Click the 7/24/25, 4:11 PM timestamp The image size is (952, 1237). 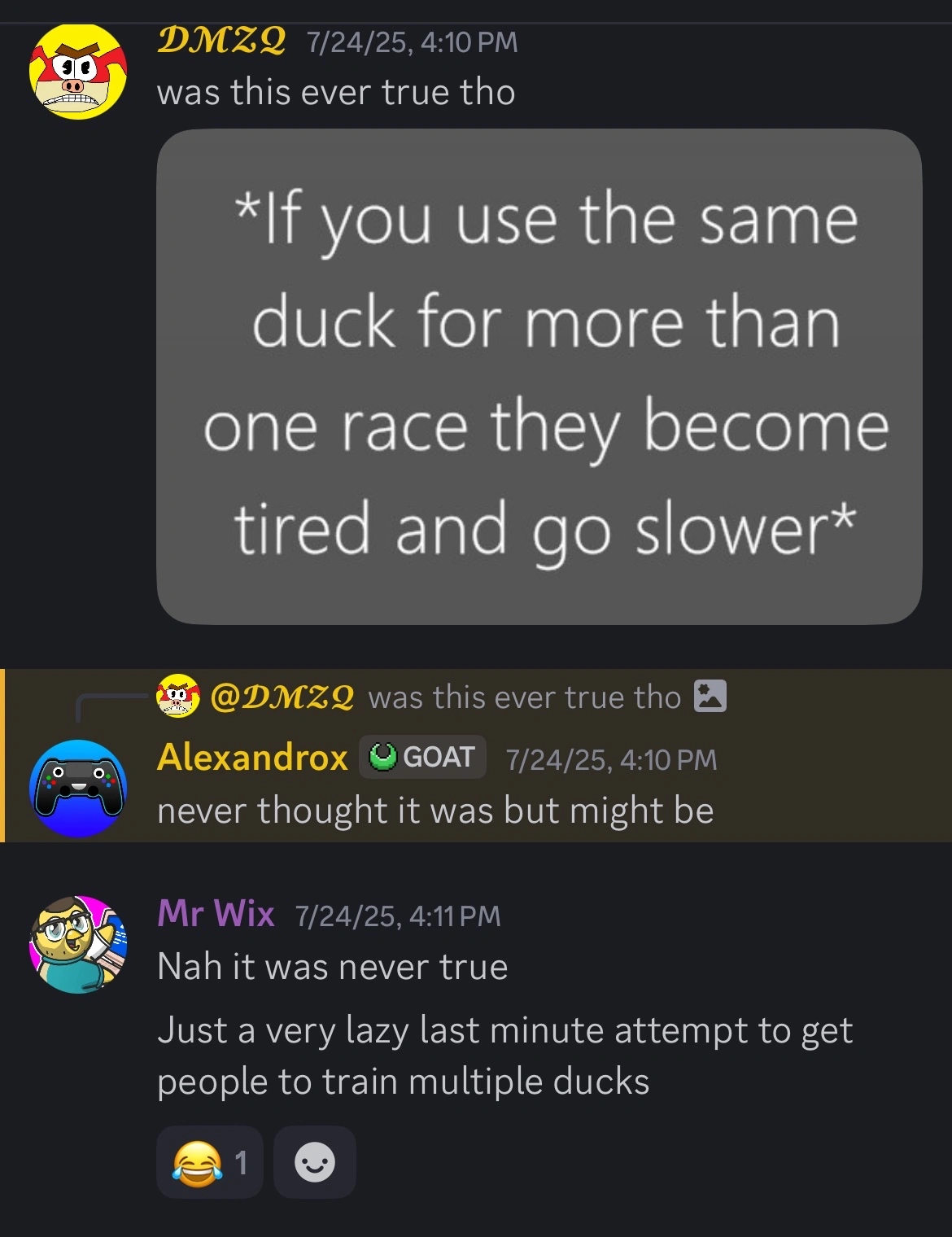pyautogui.click(x=398, y=916)
